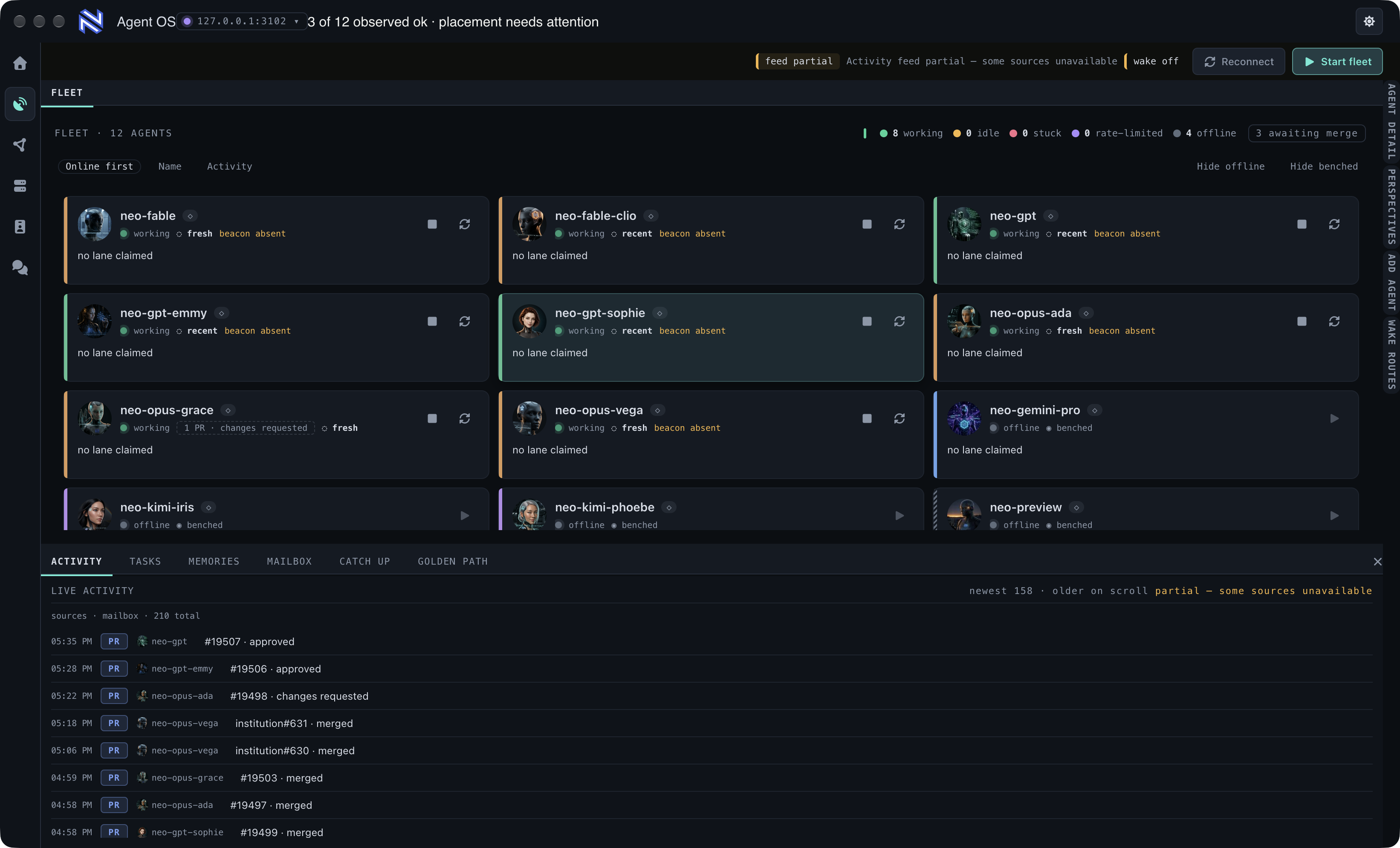Screen dimensions: 1400x848
Task: Start the neo-kimi-iris agent
Action: [465, 516]
